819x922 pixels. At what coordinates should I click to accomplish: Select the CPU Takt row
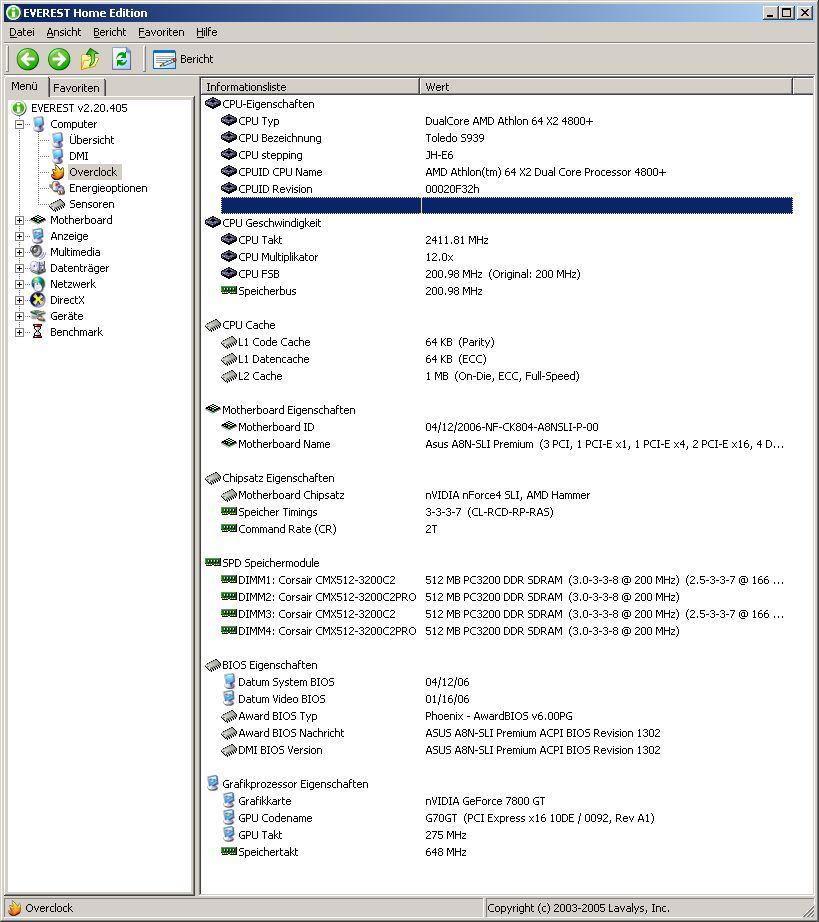pyautogui.click(x=507, y=240)
